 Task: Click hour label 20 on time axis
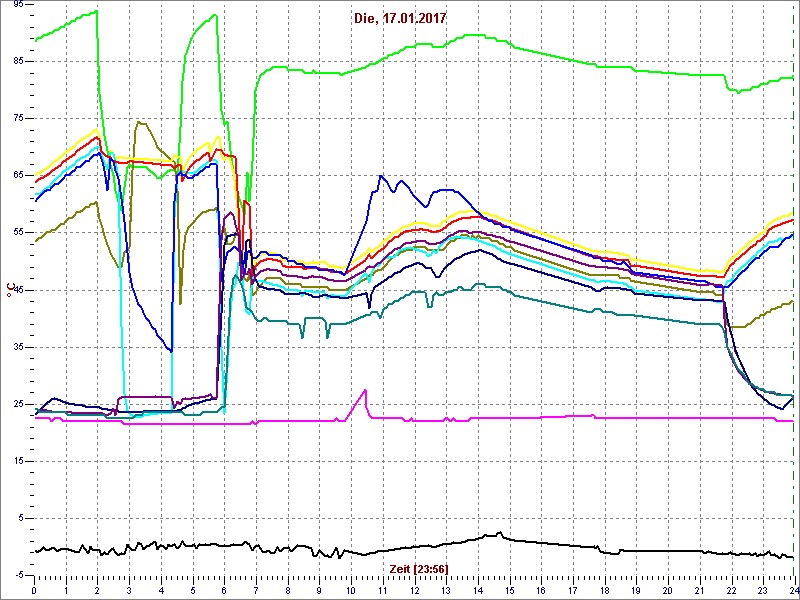coord(668,591)
